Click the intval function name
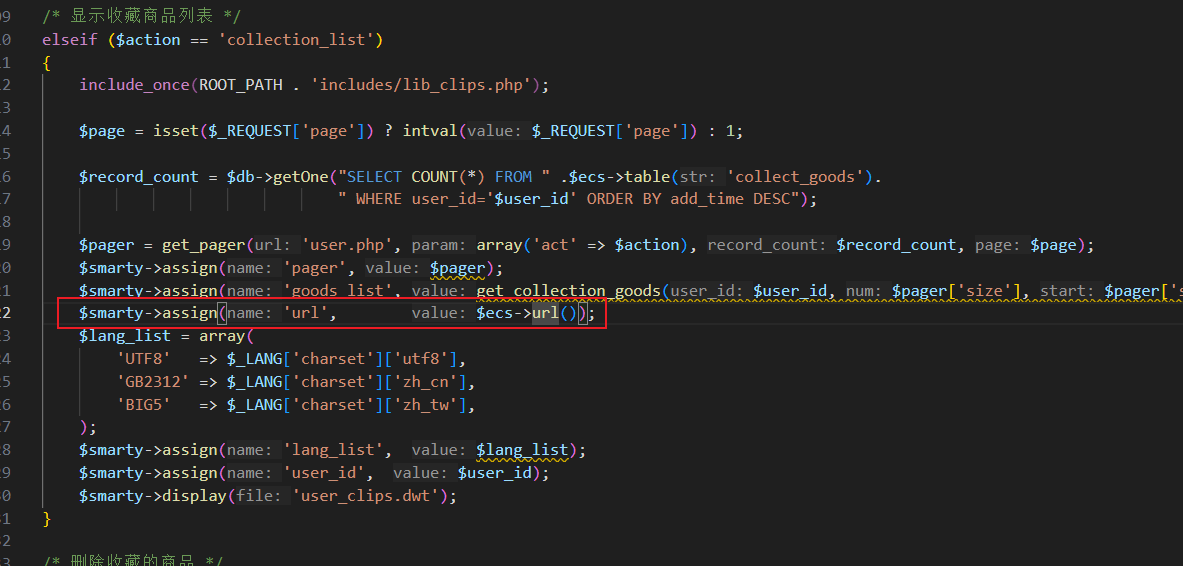The image size is (1183, 566). pyautogui.click(x=429, y=131)
